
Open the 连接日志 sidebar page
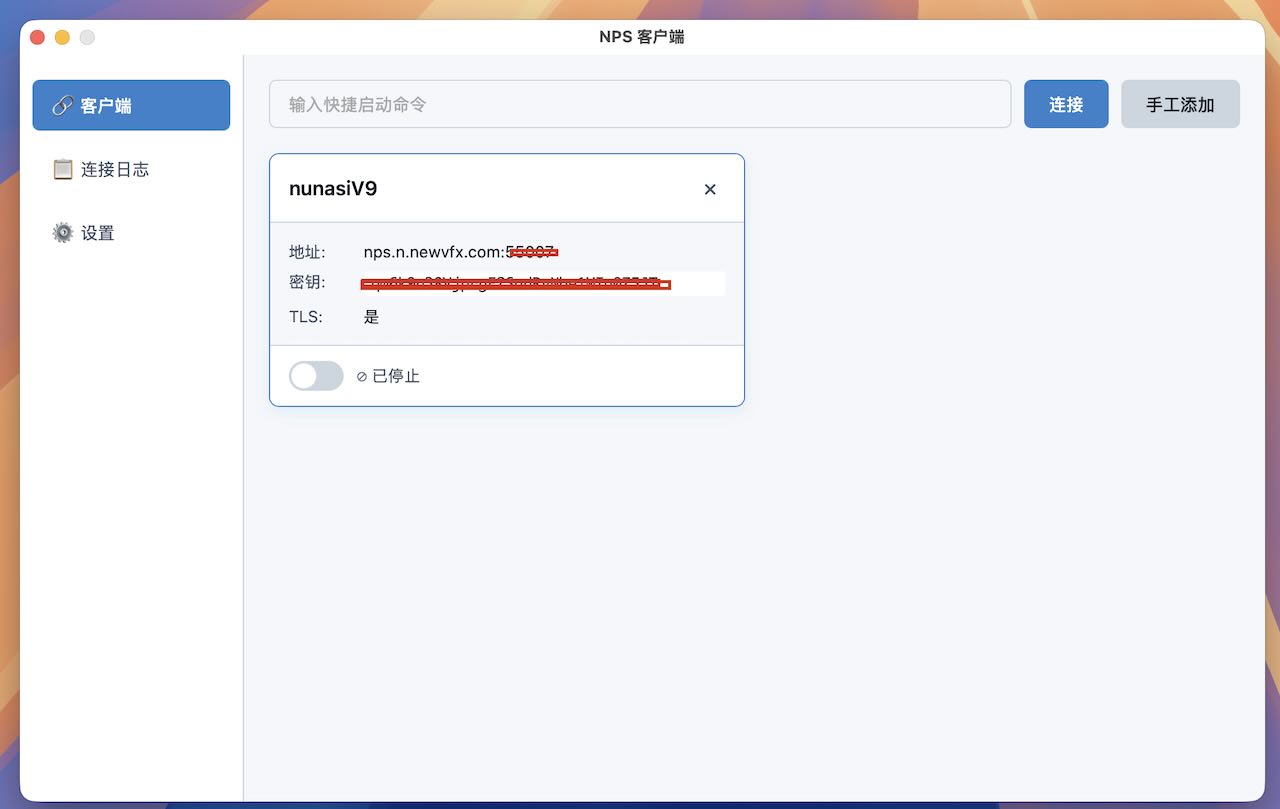point(114,169)
